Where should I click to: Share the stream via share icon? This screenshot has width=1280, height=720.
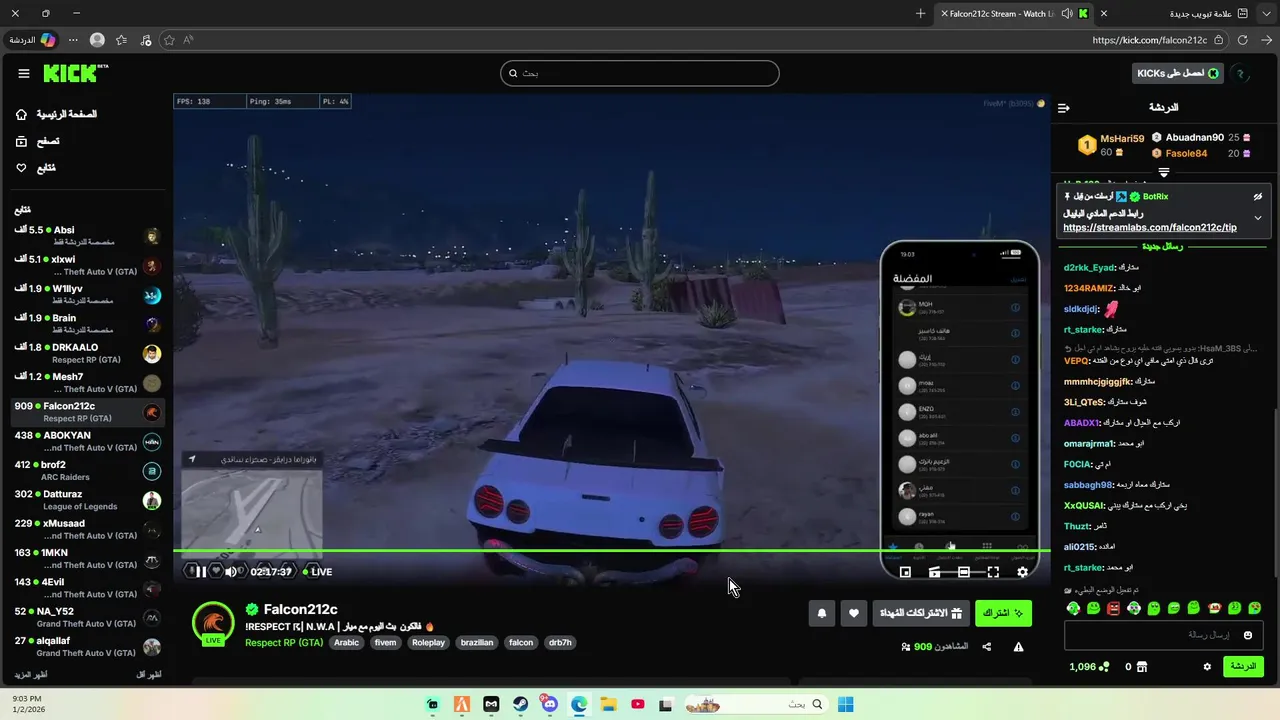[x=987, y=647]
